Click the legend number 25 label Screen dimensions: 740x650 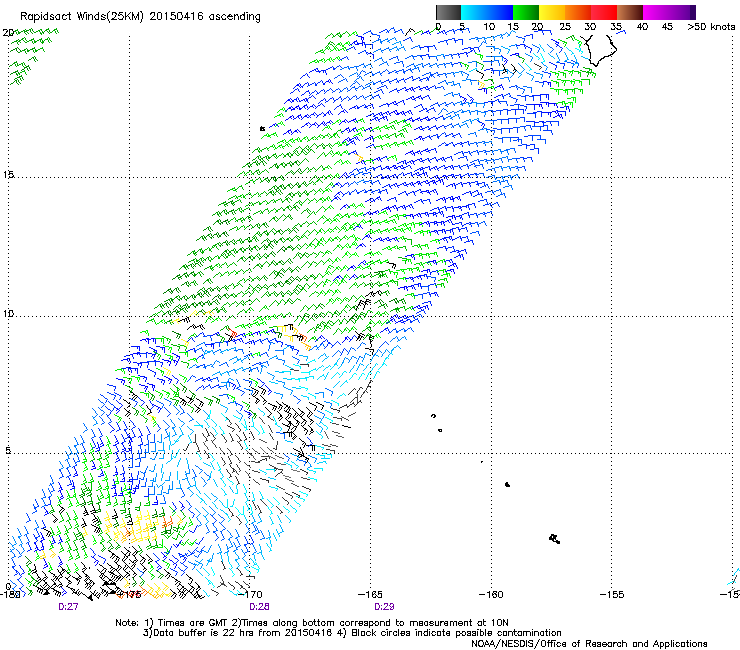tap(564, 27)
